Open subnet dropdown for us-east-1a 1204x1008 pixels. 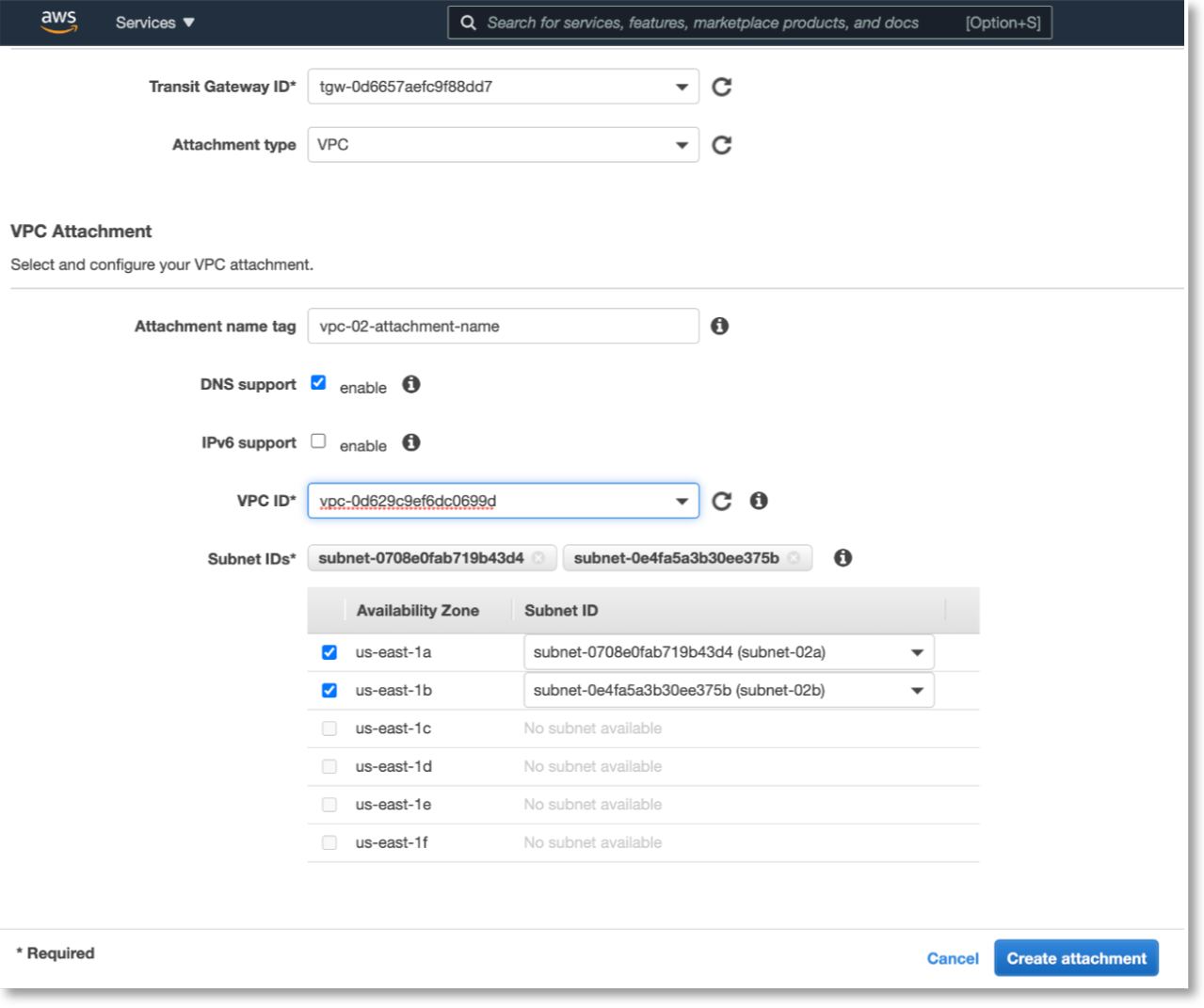point(729,652)
